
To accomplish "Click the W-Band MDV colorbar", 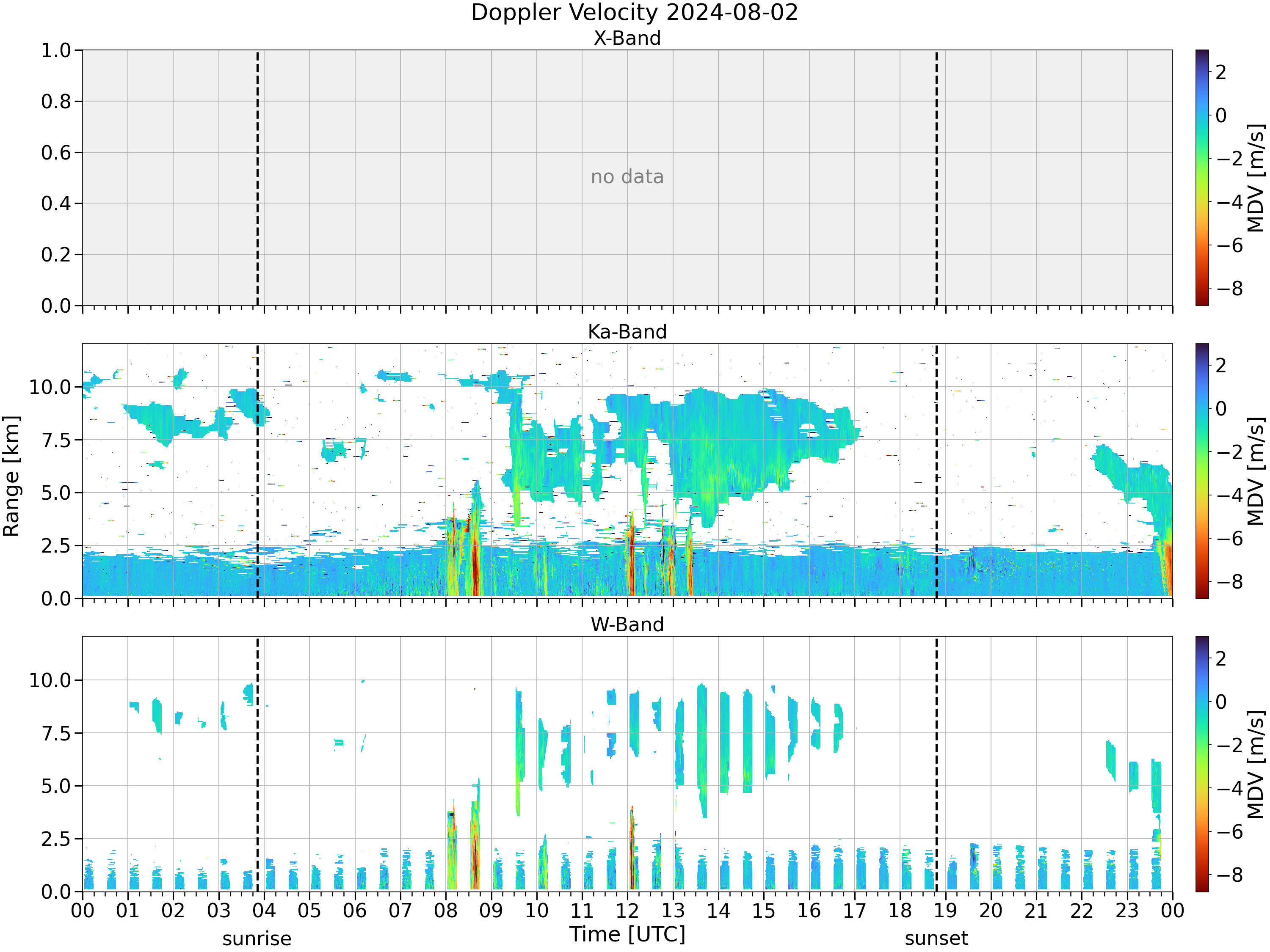I will [1202, 764].
